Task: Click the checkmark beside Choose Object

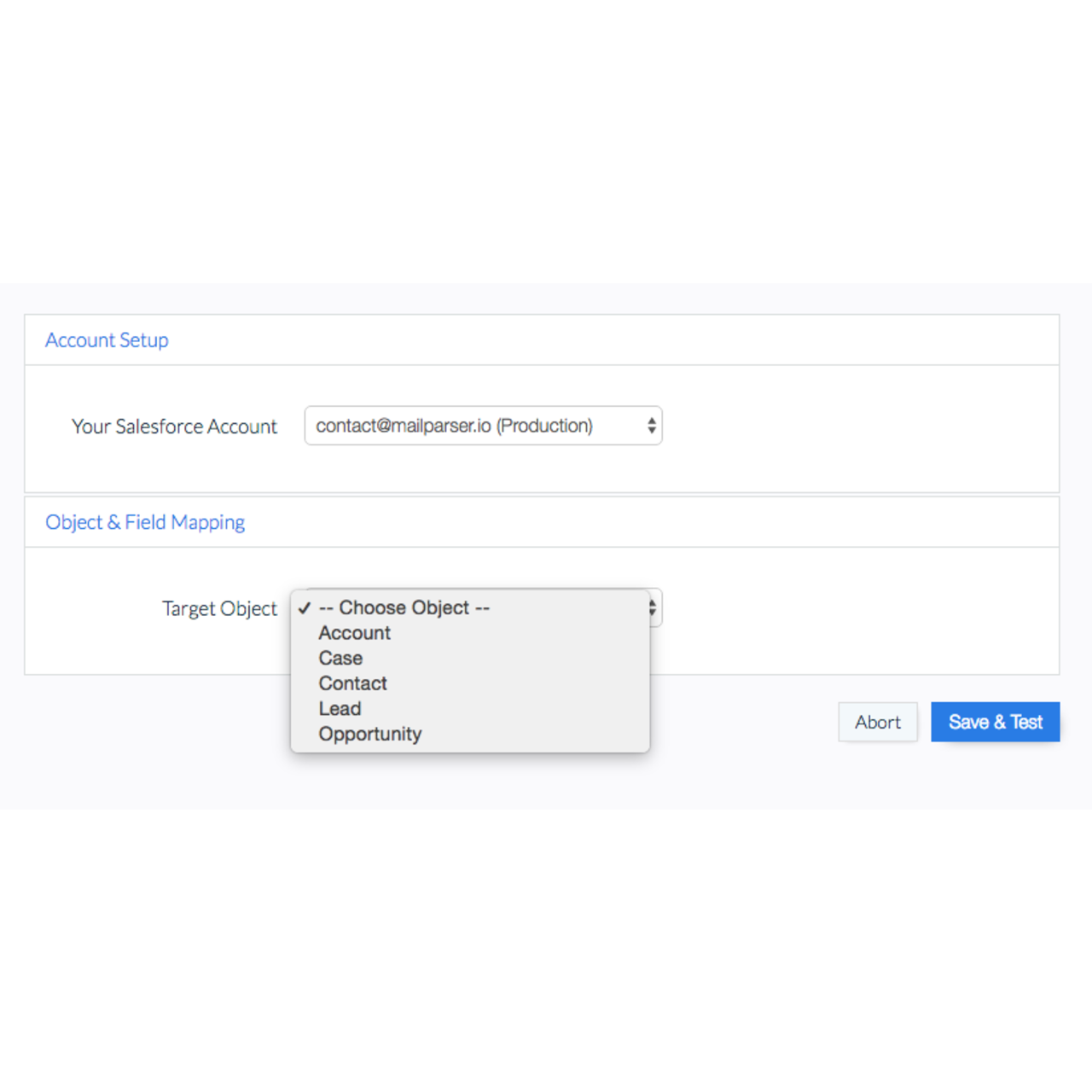Action: [x=305, y=608]
